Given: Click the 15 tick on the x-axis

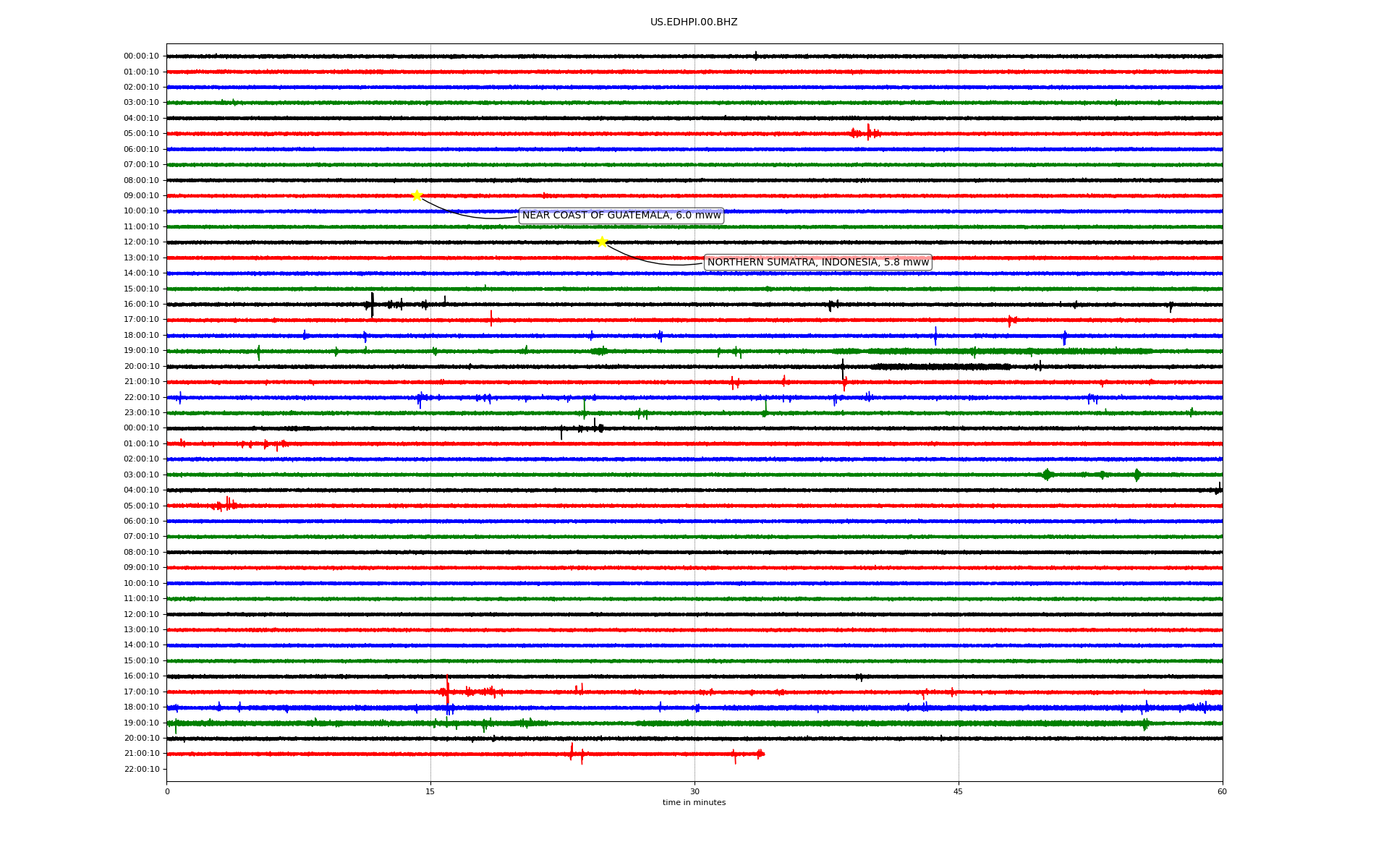Looking at the screenshot, I should (x=430, y=791).
